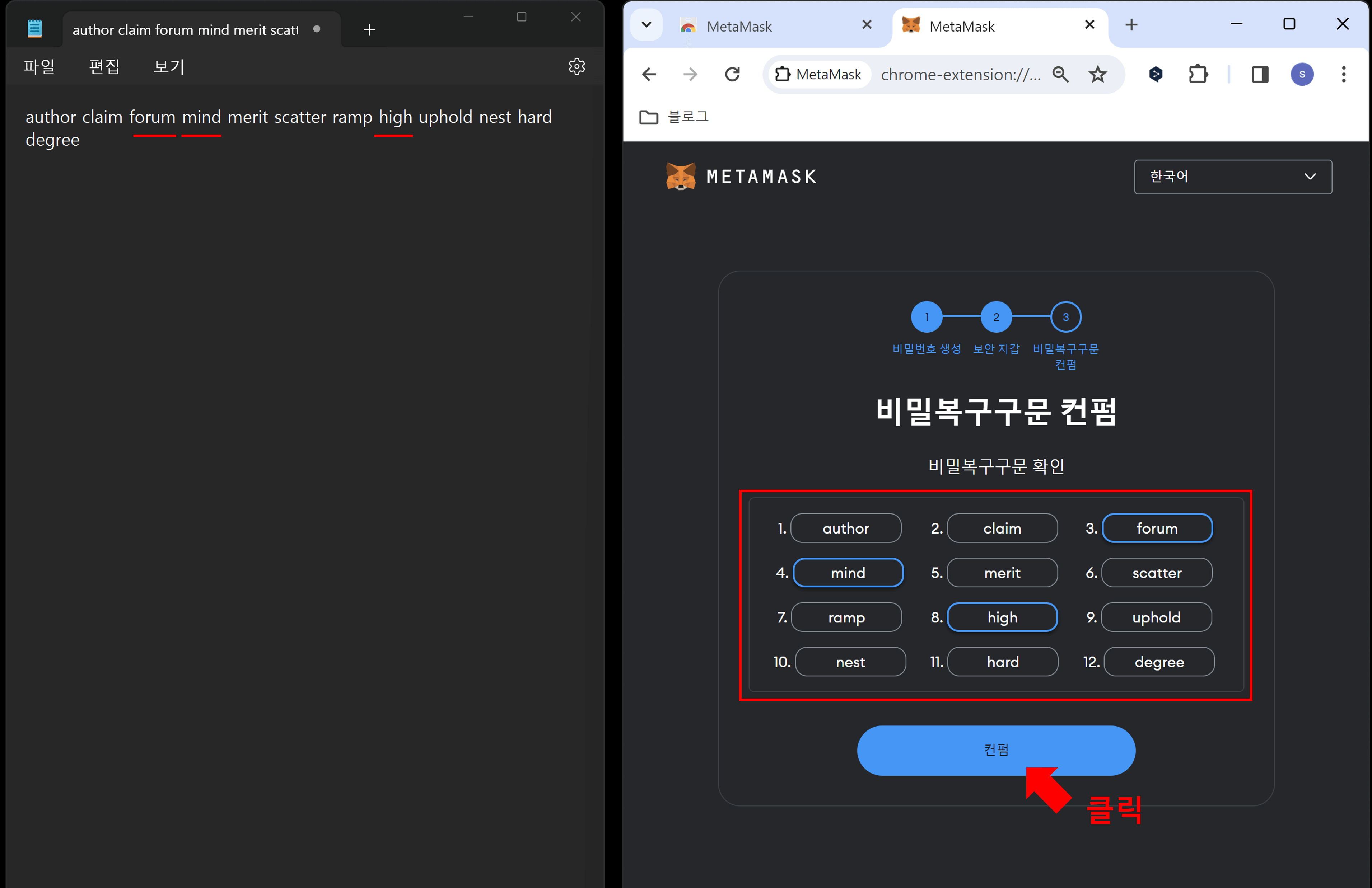Image resolution: width=1372 pixels, height=888 pixels.
Task: Open the 파일 menu in Notepad
Action: click(39, 66)
